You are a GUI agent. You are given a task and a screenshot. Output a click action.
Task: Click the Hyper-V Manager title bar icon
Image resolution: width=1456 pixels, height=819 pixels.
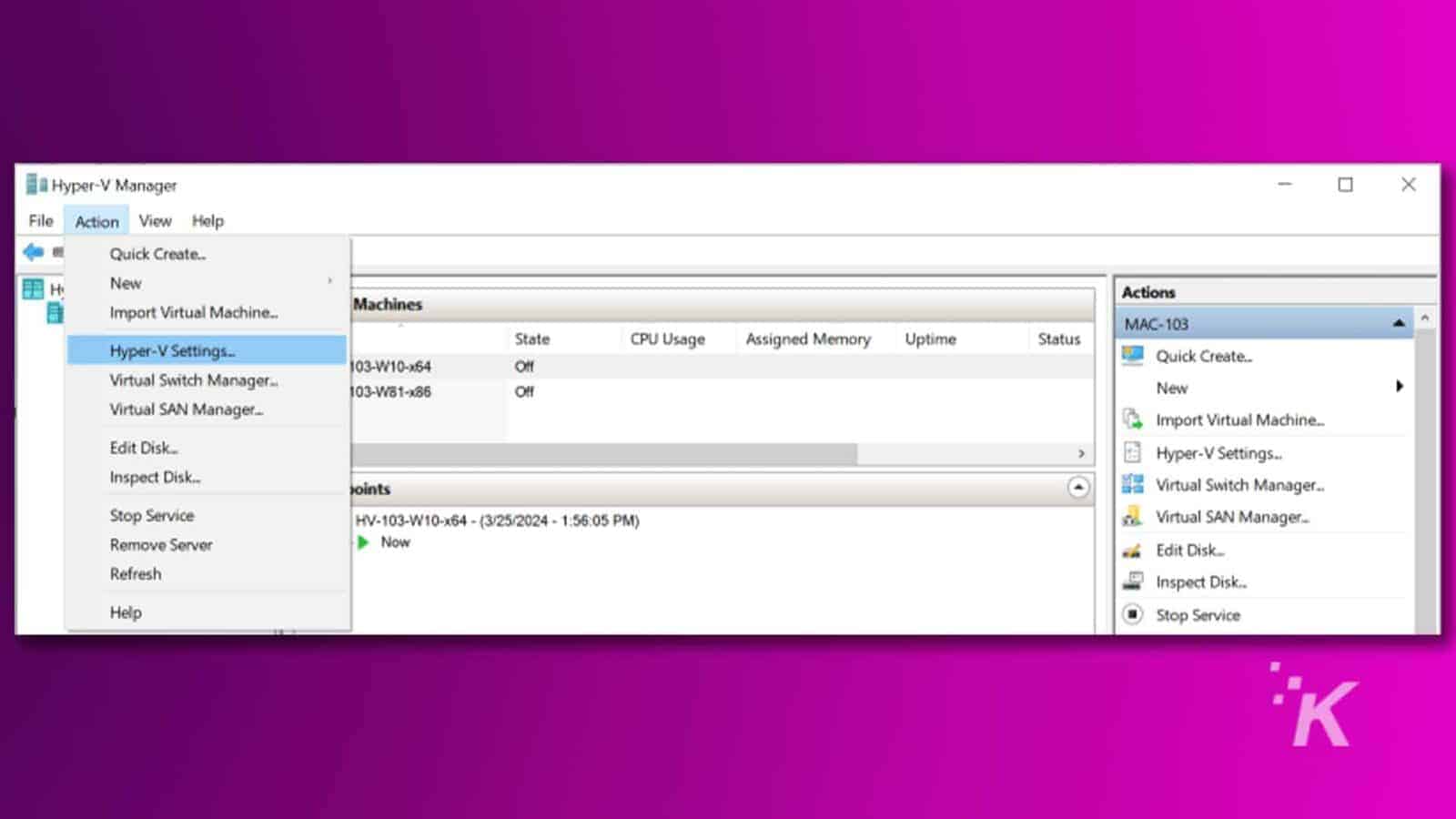pyautogui.click(x=36, y=185)
